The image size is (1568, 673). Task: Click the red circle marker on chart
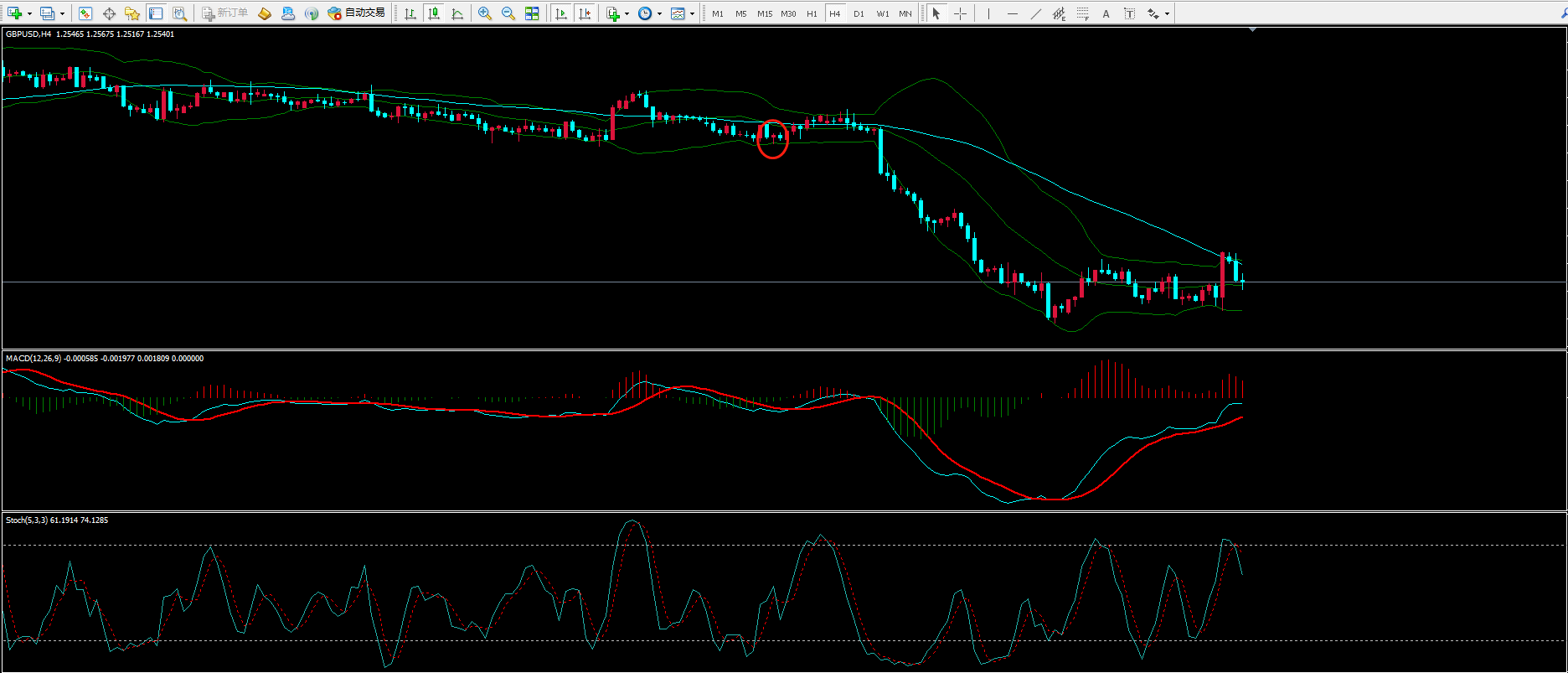[x=772, y=139]
